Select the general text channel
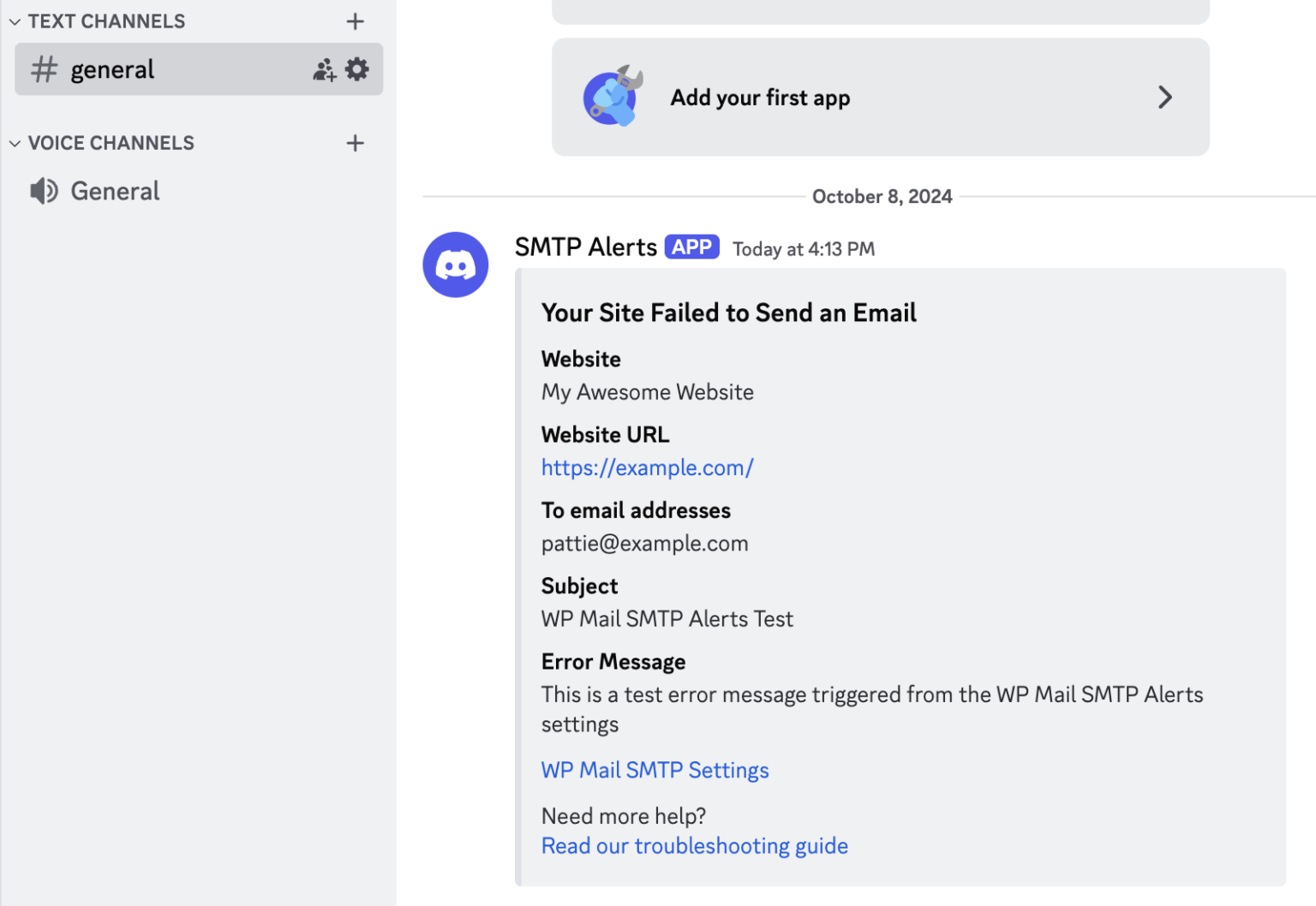This screenshot has height=906, width=1316. click(x=199, y=69)
